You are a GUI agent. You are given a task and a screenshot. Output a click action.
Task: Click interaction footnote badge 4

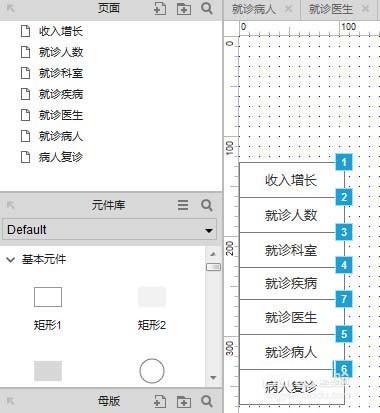point(344,266)
